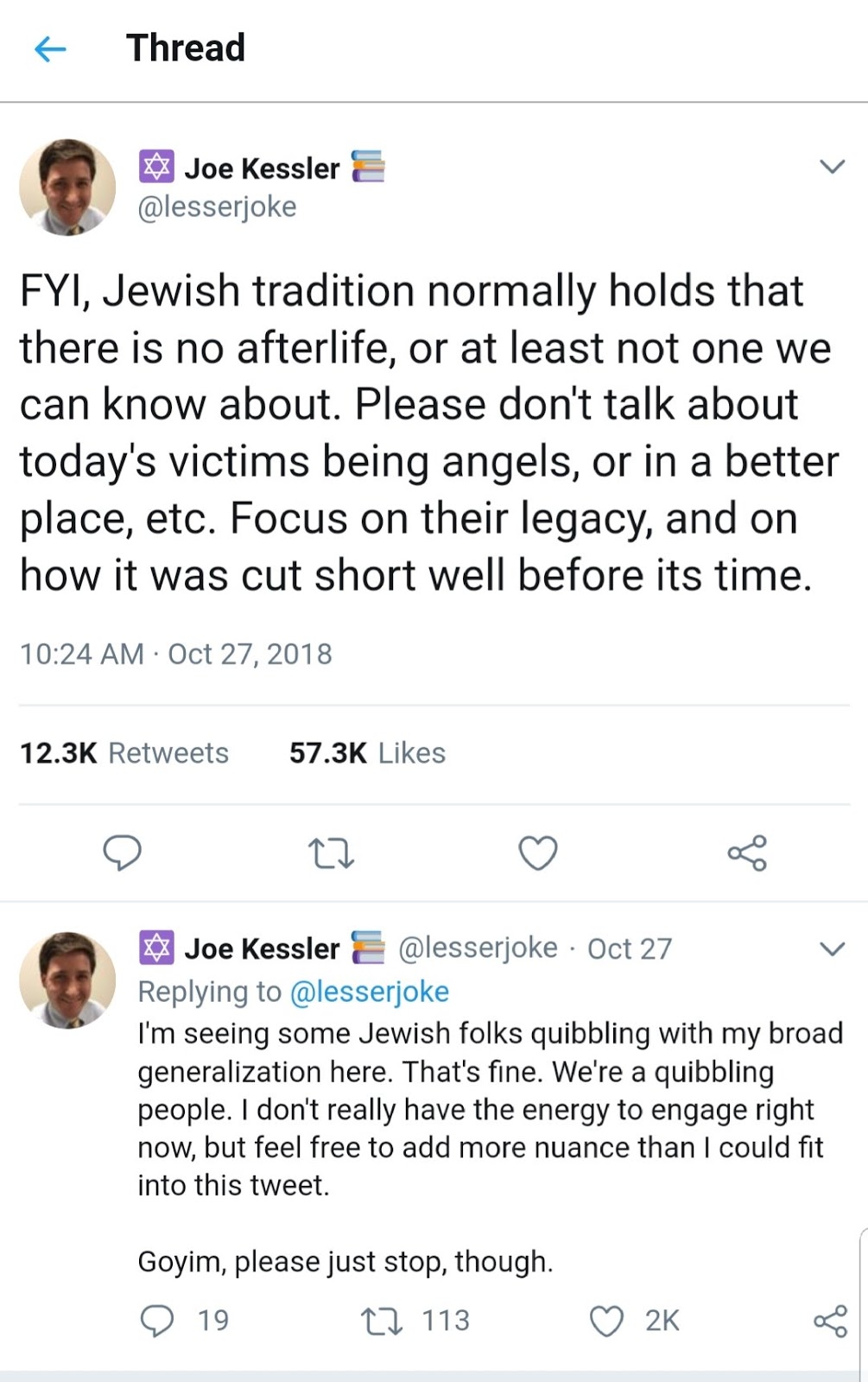Open Joe Kessler's avatar on the reply tweet
This screenshot has height=1382, width=868.
[x=67, y=979]
